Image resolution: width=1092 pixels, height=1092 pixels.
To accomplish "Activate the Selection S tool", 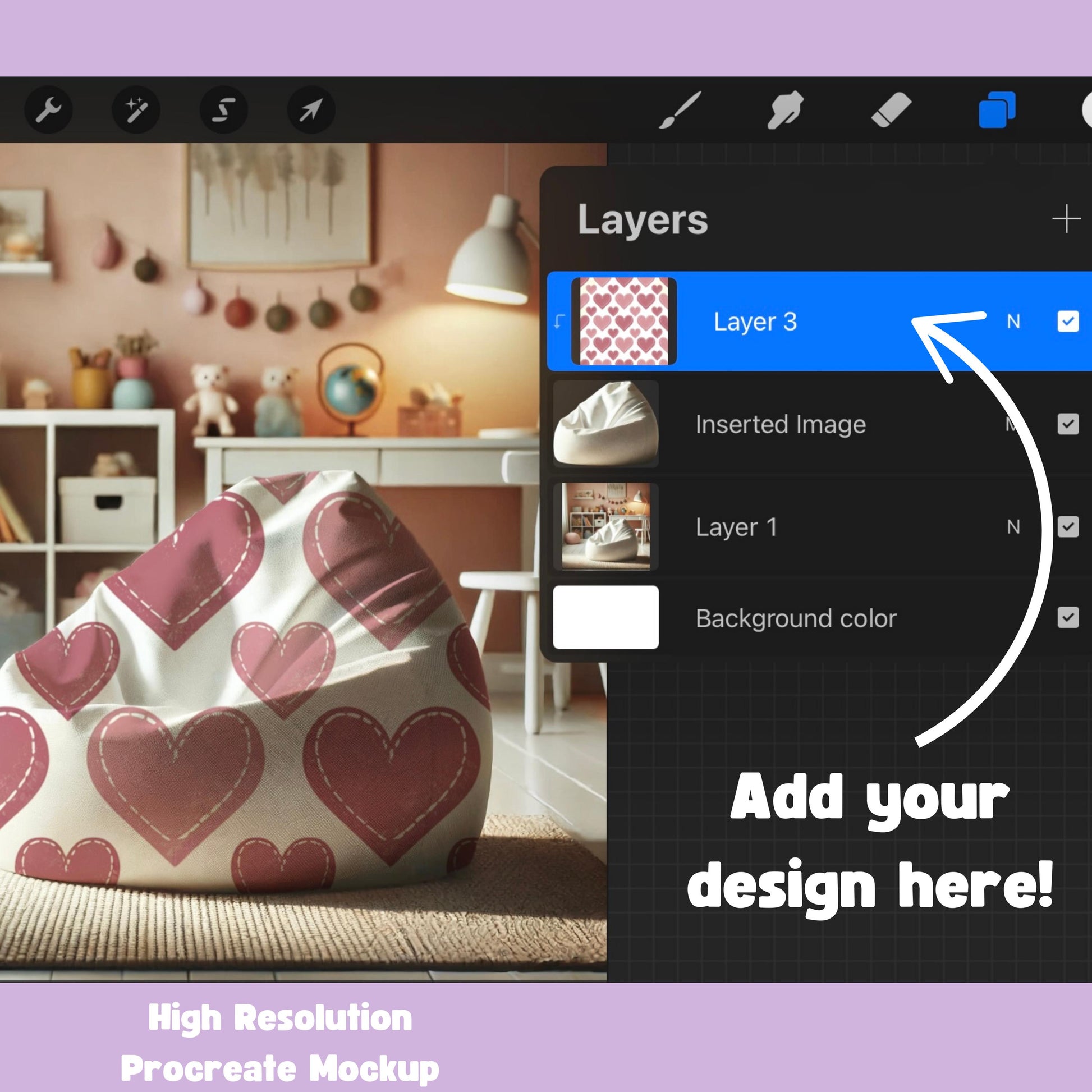I will click(223, 109).
